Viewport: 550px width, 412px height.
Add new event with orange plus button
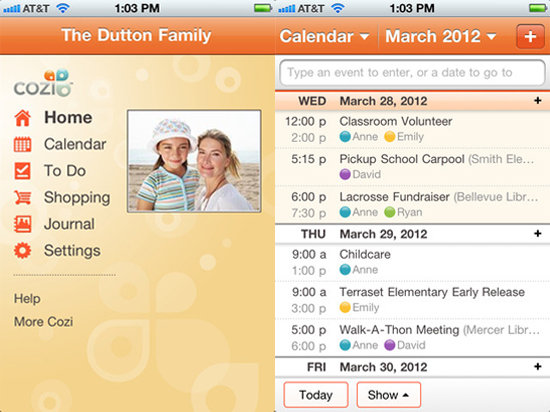(x=530, y=36)
